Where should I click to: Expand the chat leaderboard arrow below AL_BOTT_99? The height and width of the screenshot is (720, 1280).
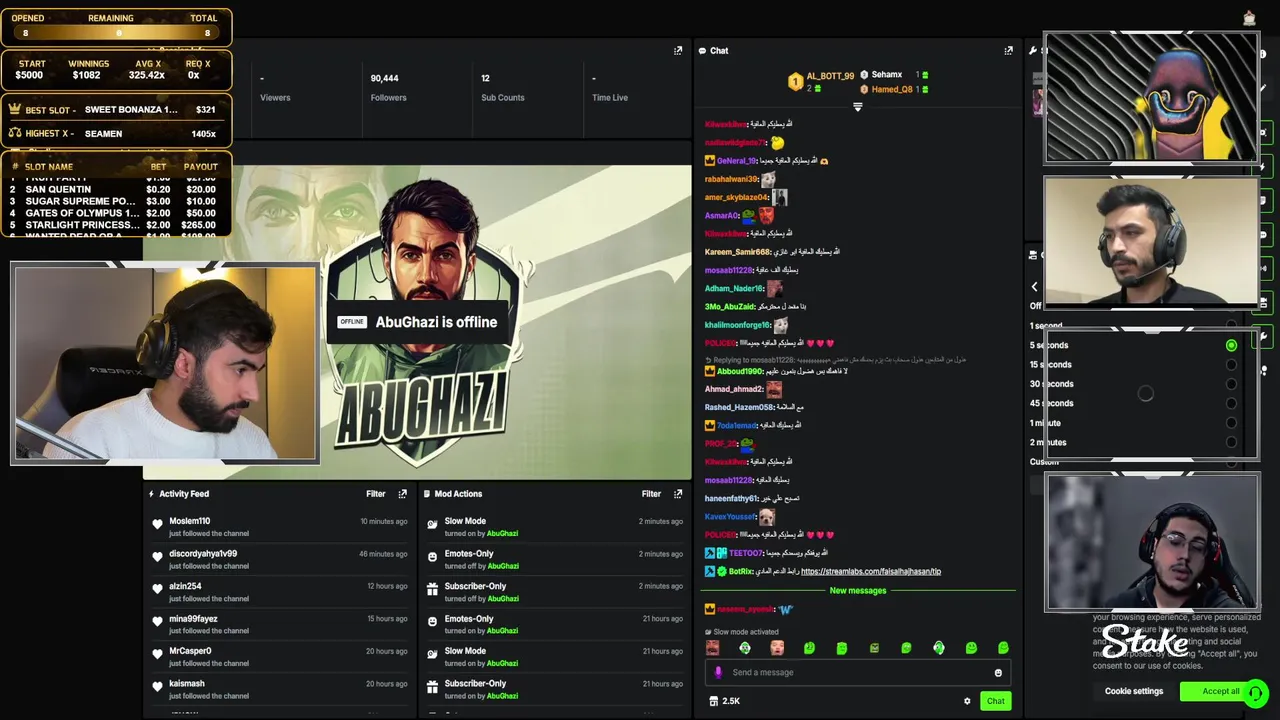click(x=857, y=107)
